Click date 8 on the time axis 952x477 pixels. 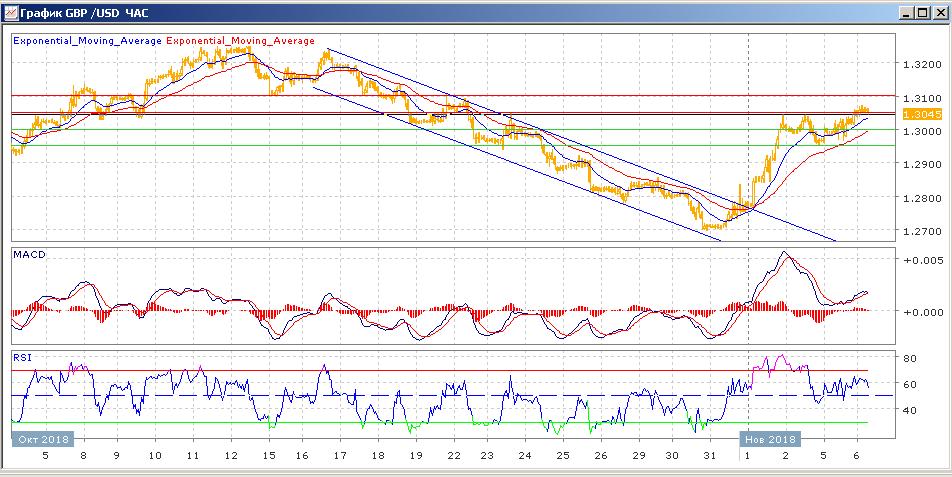pos(84,455)
